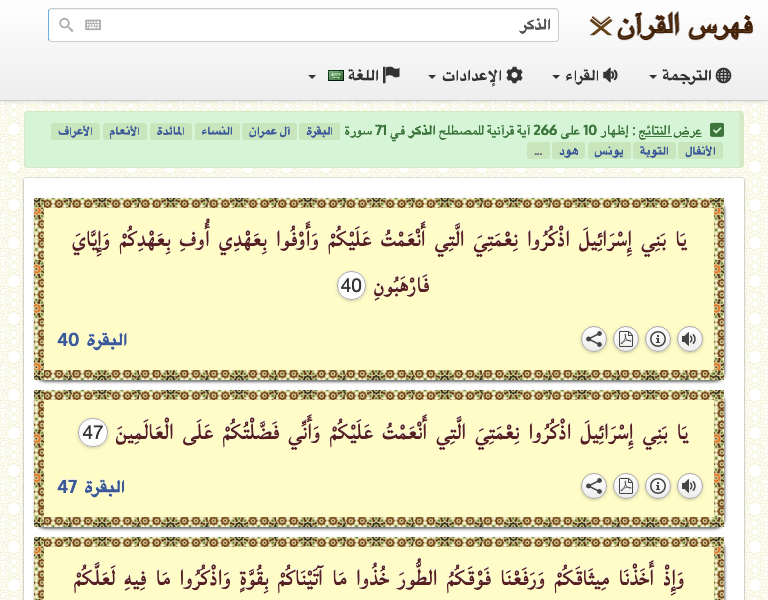Toggle the results display checkbox

(x=717, y=131)
